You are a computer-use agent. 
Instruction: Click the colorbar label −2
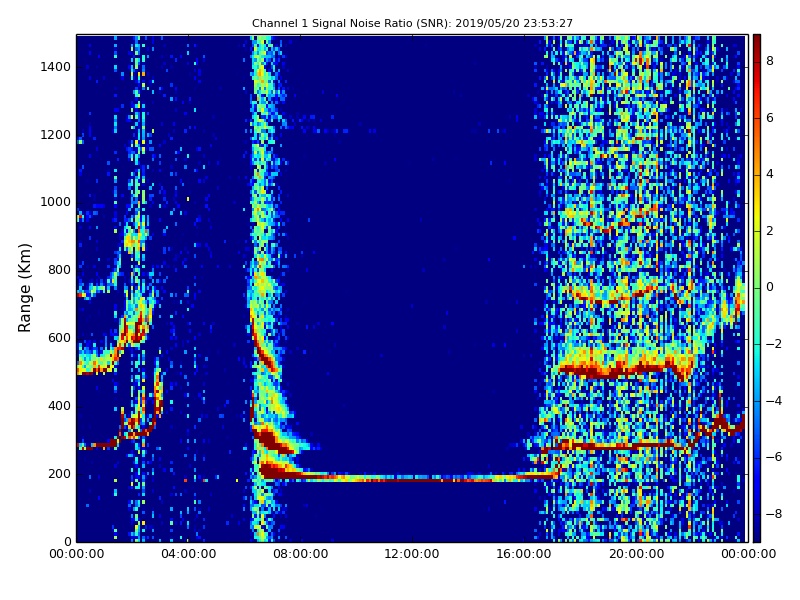pos(774,344)
